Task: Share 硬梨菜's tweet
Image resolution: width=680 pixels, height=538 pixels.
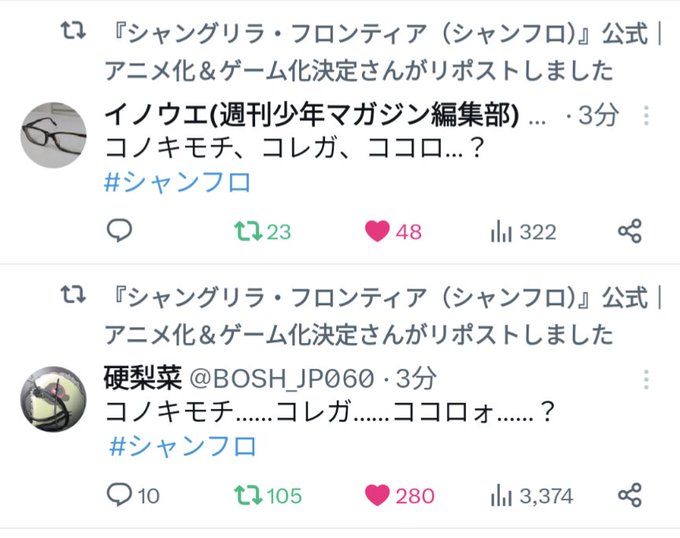Action: tap(629, 495)
